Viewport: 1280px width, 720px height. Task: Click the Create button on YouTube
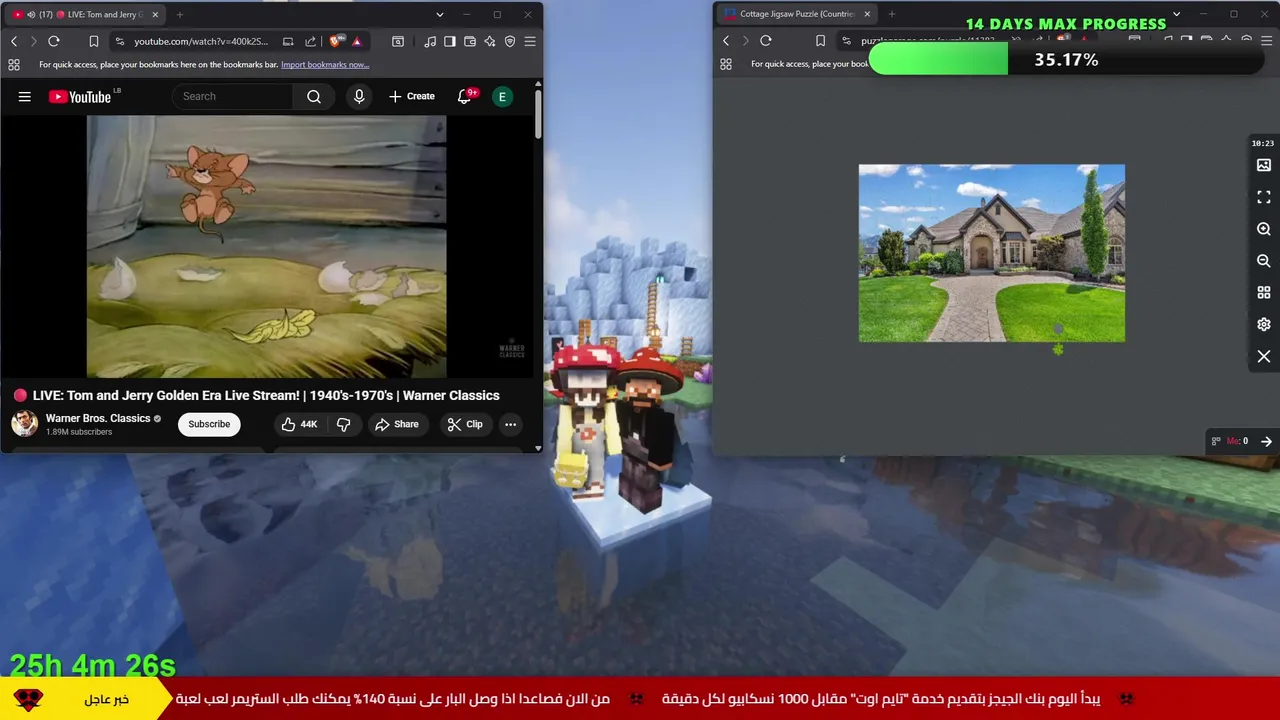(411, 97)
